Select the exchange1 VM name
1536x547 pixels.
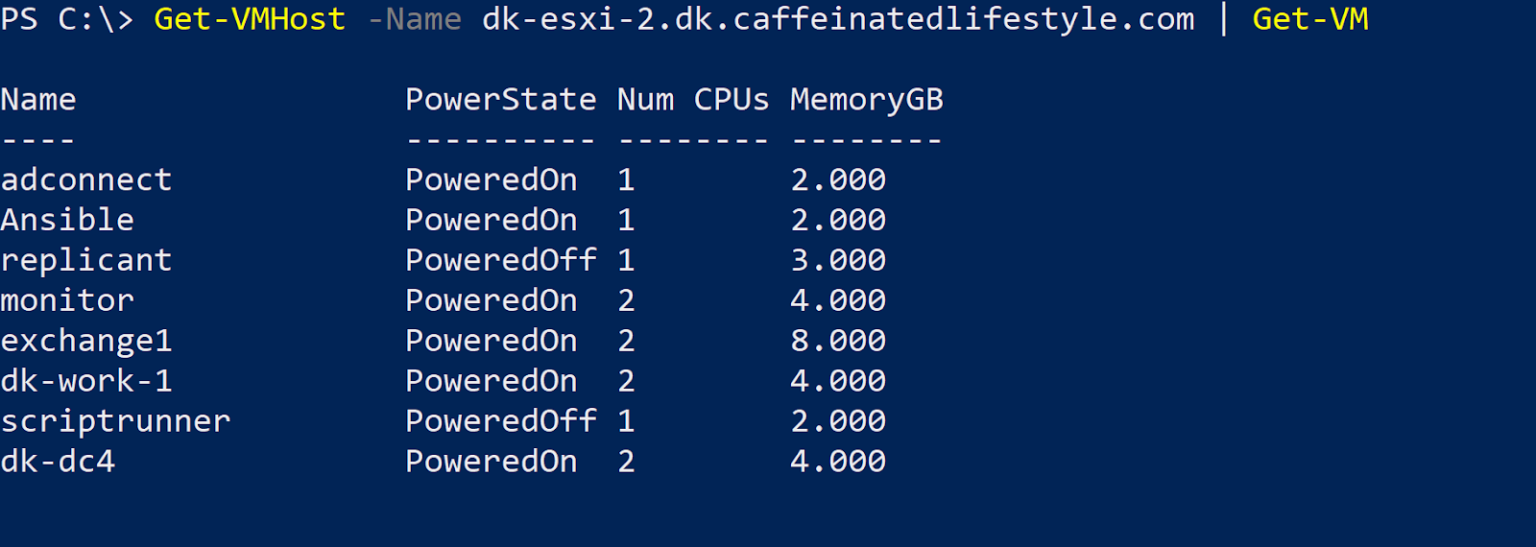(x=86, y=341)
